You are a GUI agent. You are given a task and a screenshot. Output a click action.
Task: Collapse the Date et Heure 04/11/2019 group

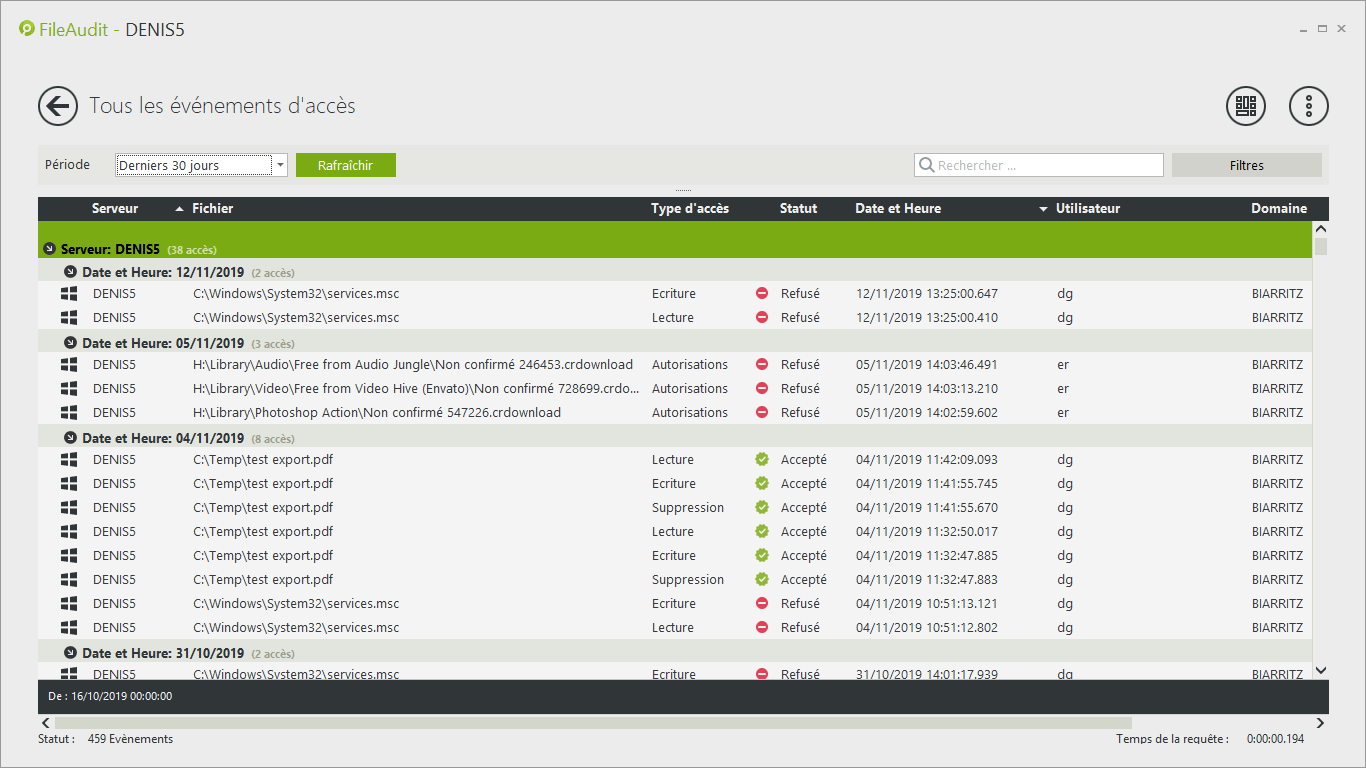[70, 438]
